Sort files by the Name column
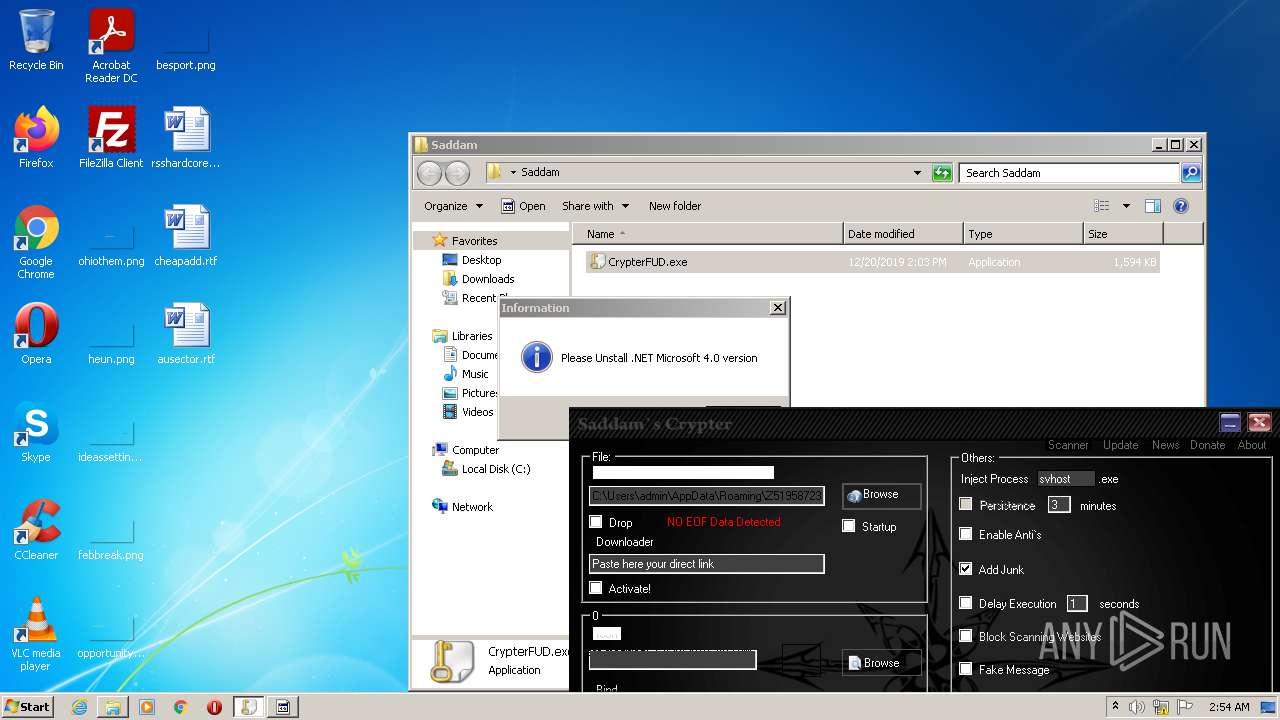 point(708,234)
